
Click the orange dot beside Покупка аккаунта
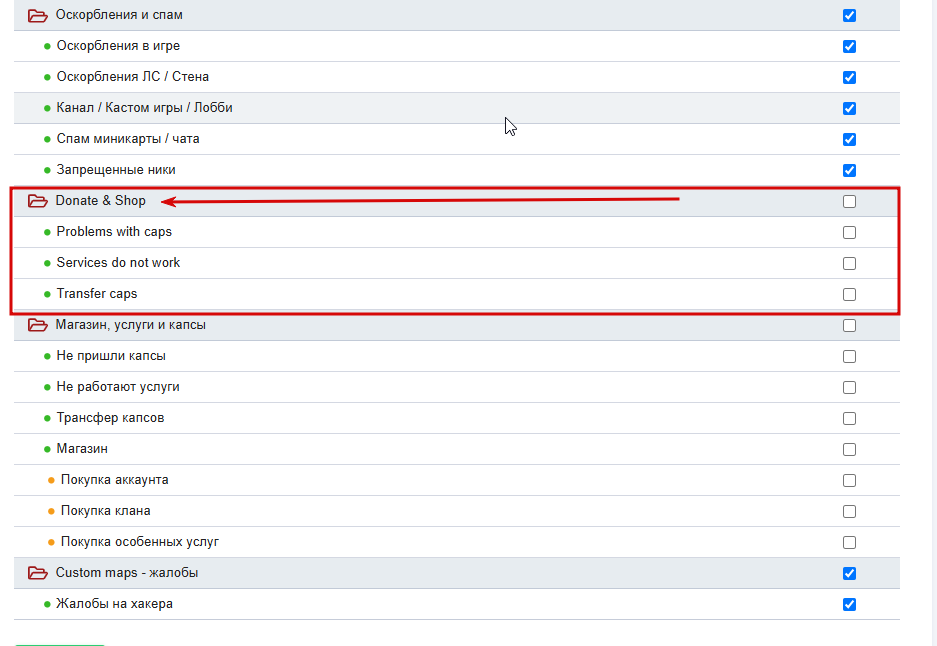tap(51, 480)
